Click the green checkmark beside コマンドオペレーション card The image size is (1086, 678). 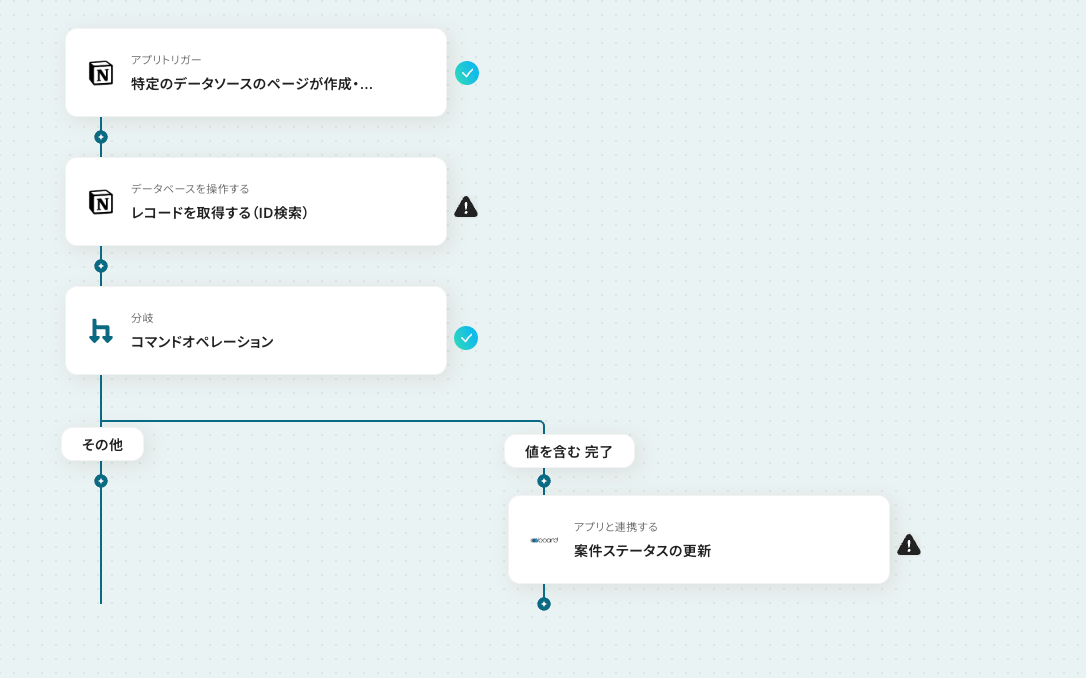click(x=466, y=338)
